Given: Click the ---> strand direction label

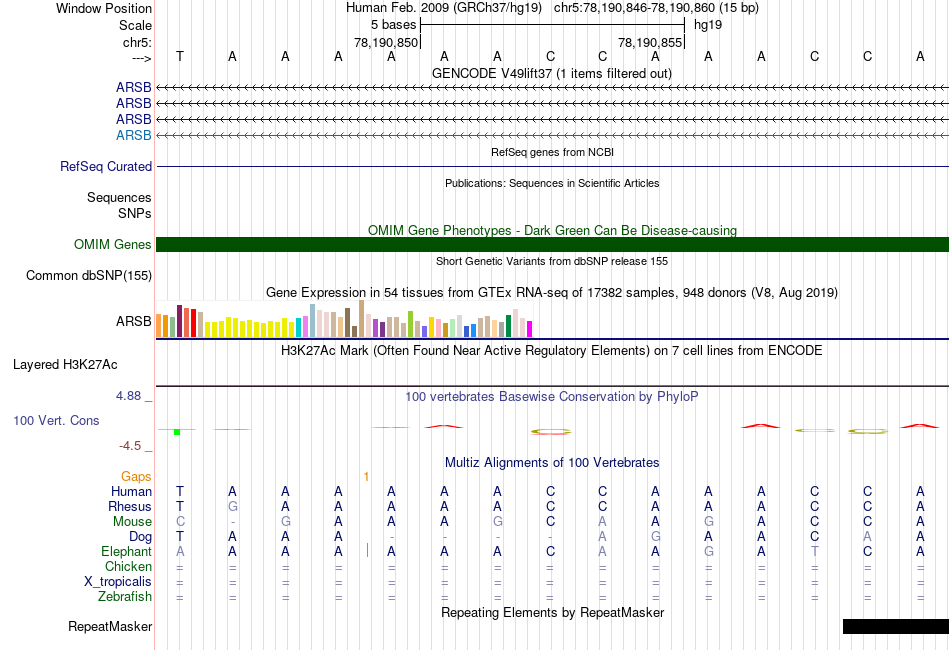Looking at the screenshot, I should [x=141, y=58].
